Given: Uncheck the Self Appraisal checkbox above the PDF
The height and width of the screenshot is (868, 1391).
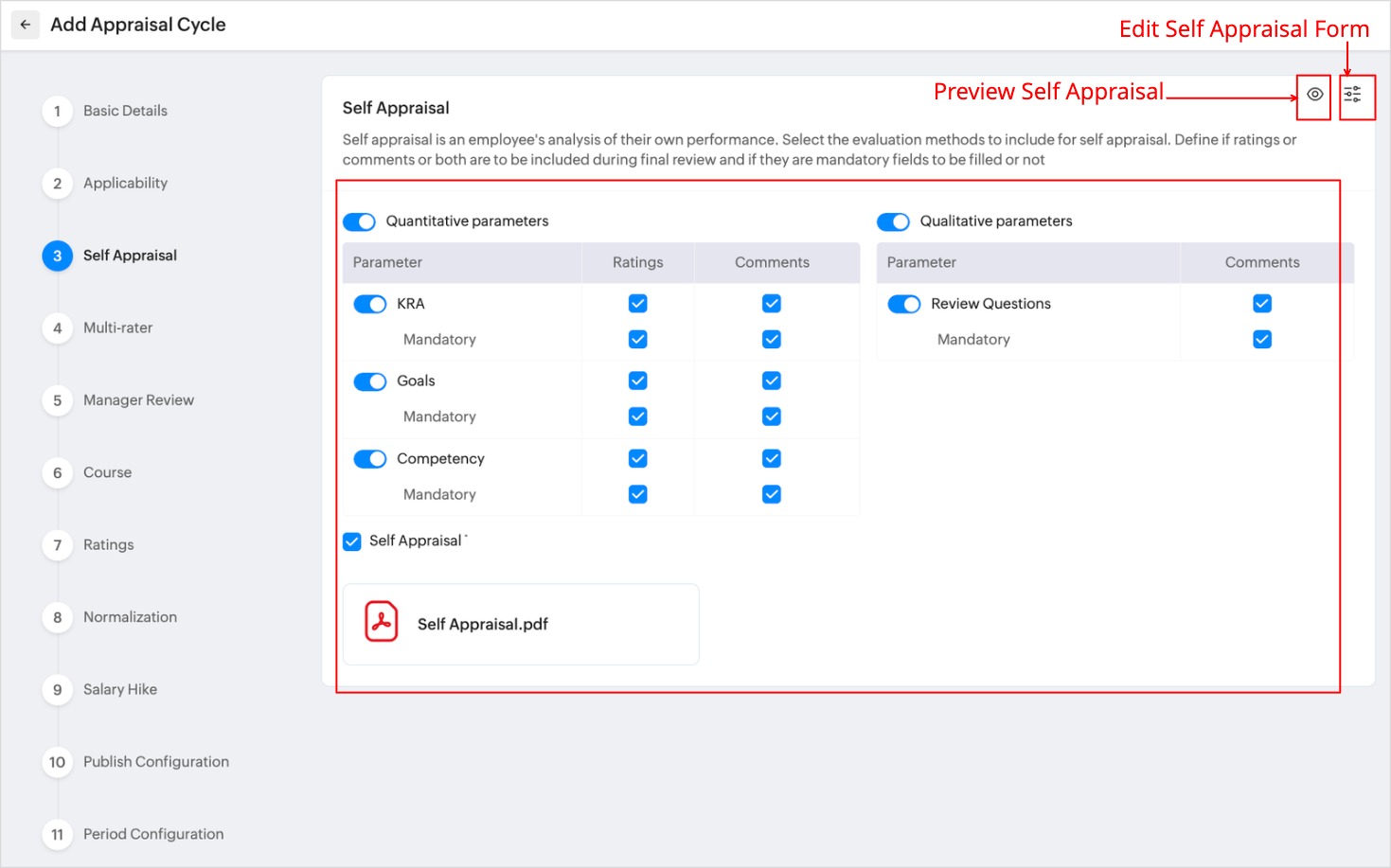Looking at the screenshot, I should coord(352,541).
